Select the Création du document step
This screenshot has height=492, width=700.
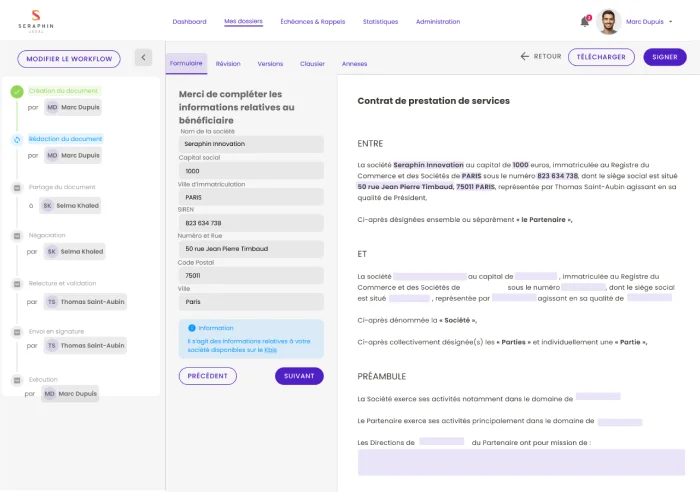coord(63,91)
